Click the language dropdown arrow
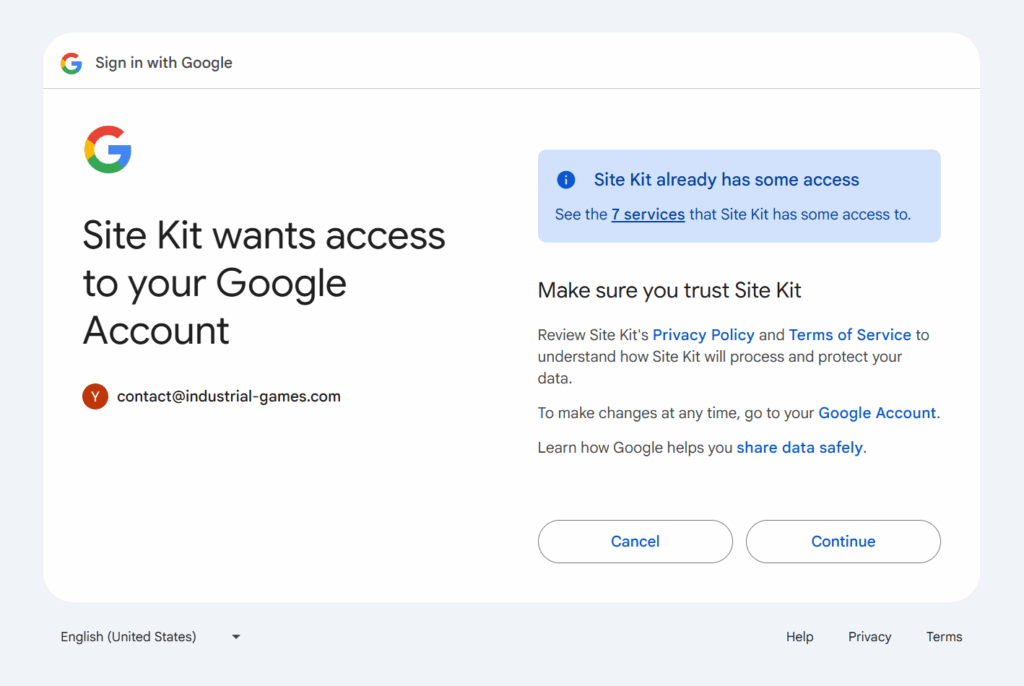The height and width of the screenshot is (686, 1024). pos(236,637)
